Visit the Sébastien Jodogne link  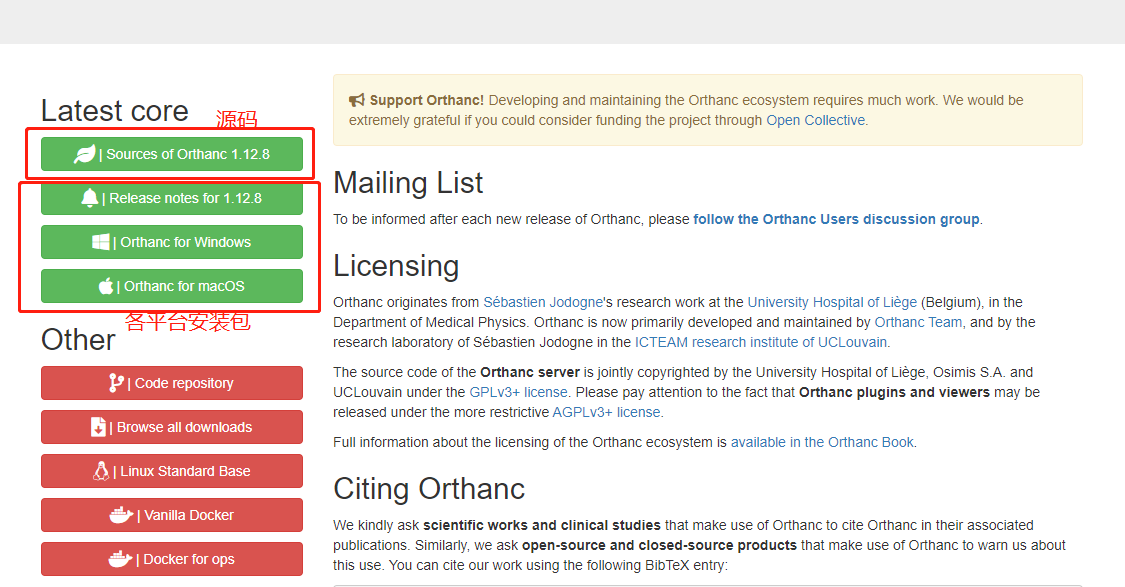click(543, 302)
